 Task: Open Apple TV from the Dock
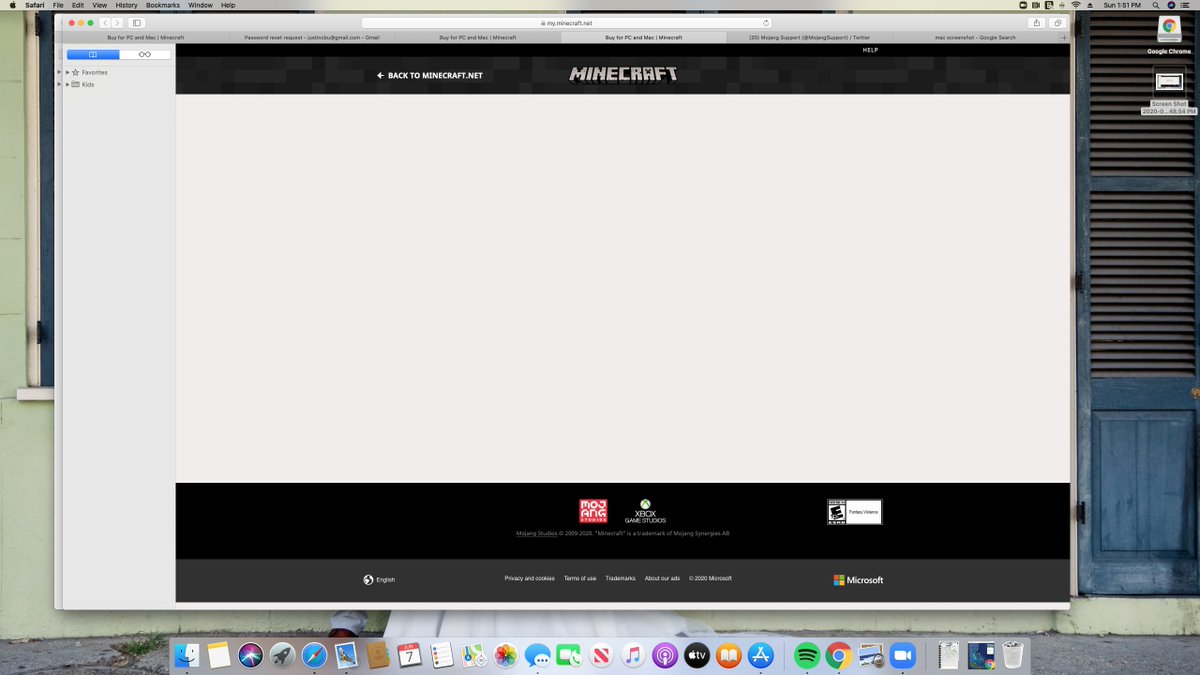[697, 655]
